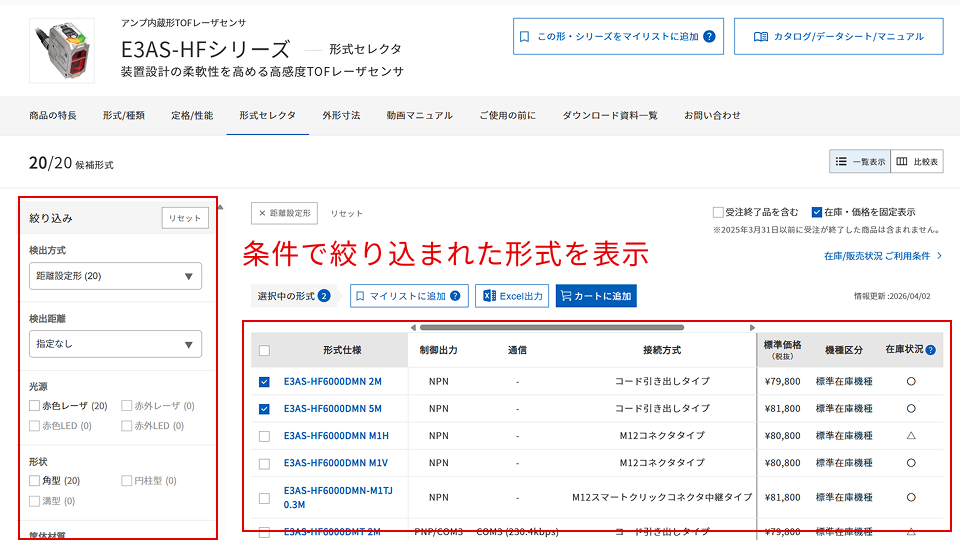Go to the 外形寸法 tab

341,115
